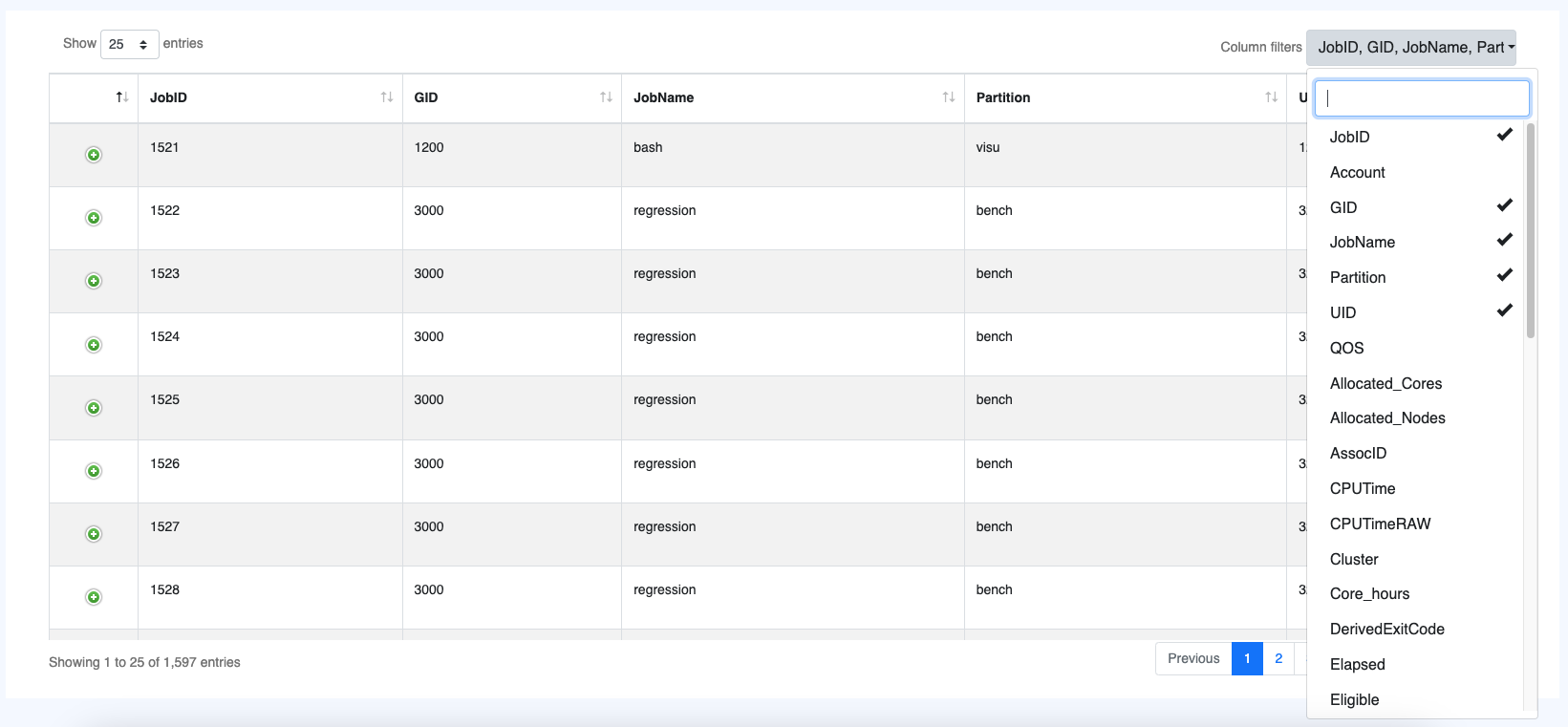
Task: Focus the column filter search box
Action: 1421,98
